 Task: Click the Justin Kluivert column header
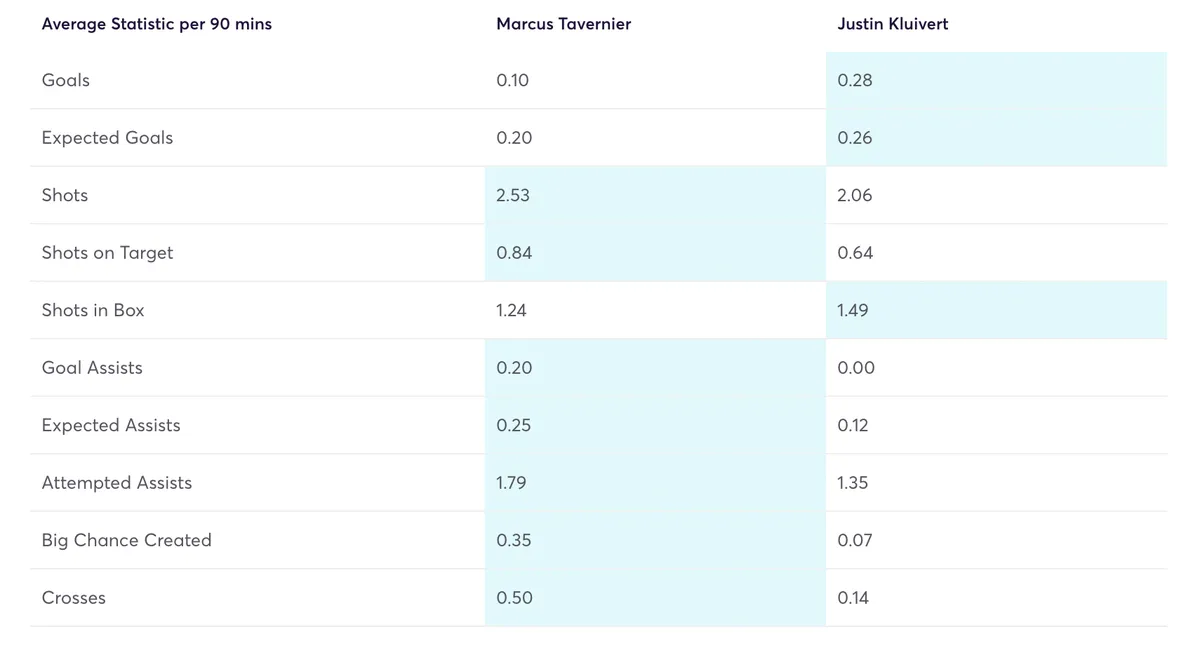click(x=892, y=24)
